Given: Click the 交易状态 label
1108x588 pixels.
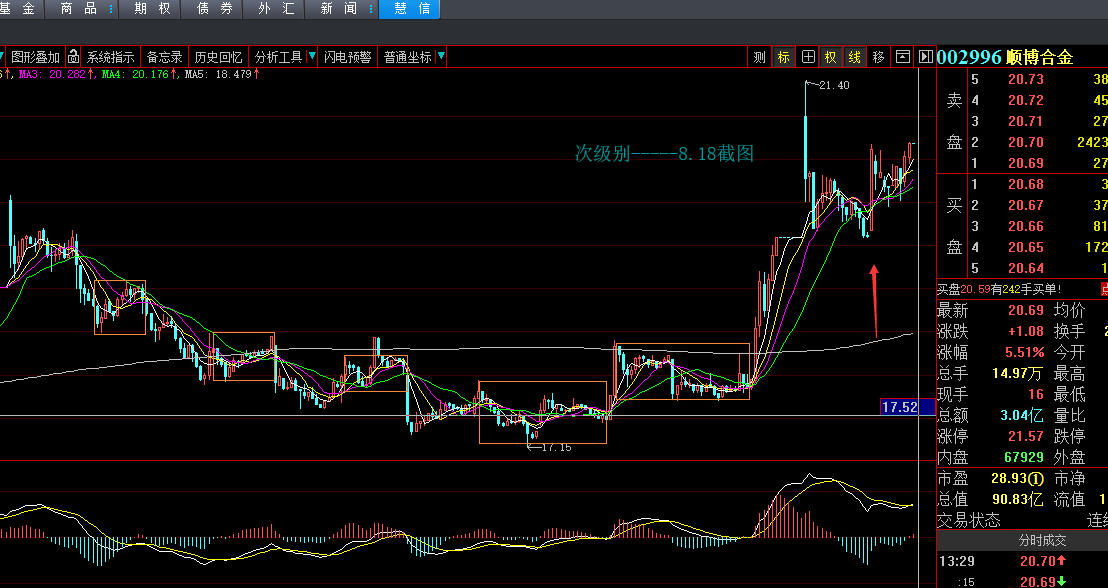Looking at the screenshot, I should 969,521.
